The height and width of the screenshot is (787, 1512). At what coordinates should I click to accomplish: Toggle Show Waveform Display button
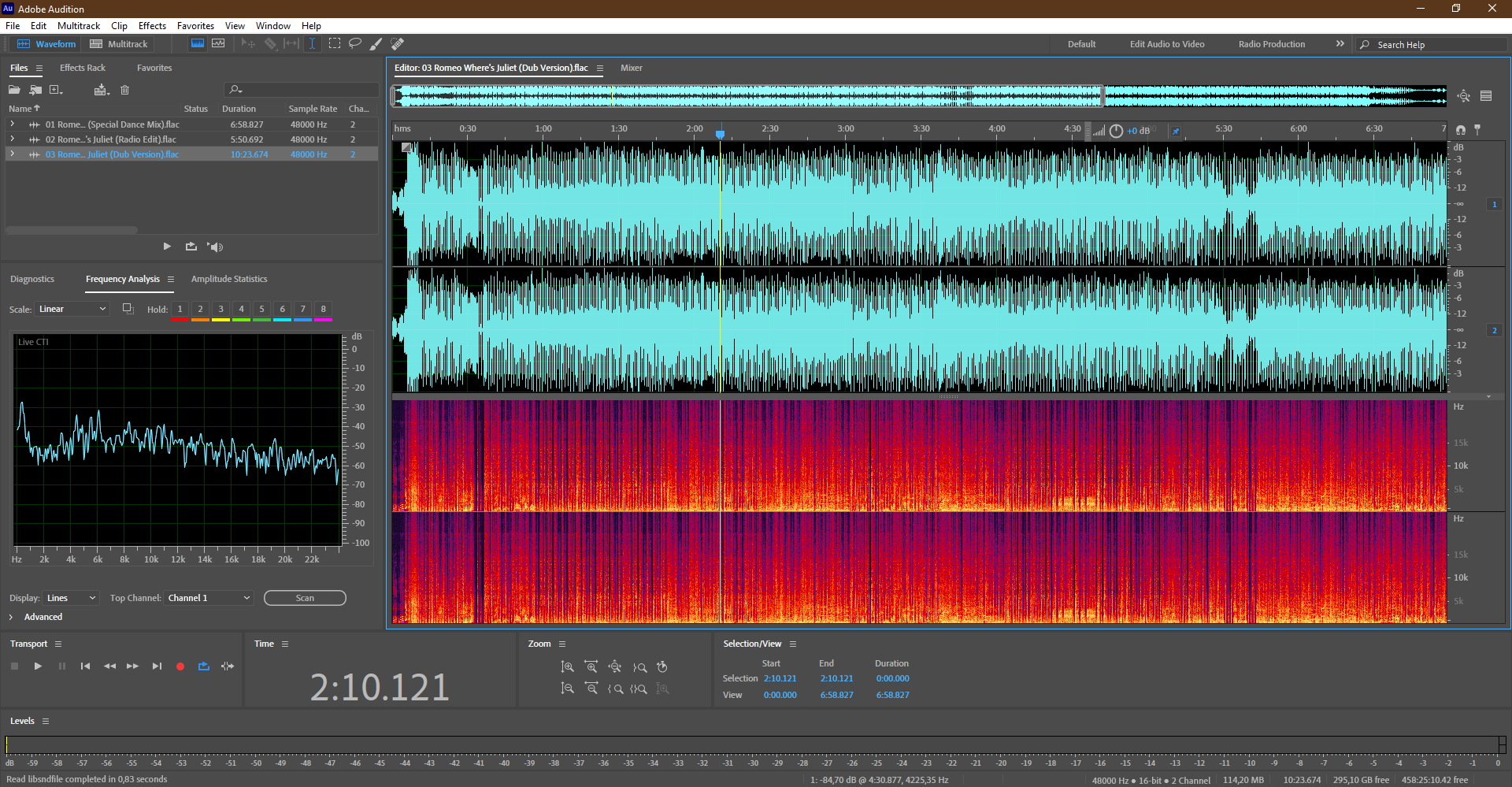(198, 44)
